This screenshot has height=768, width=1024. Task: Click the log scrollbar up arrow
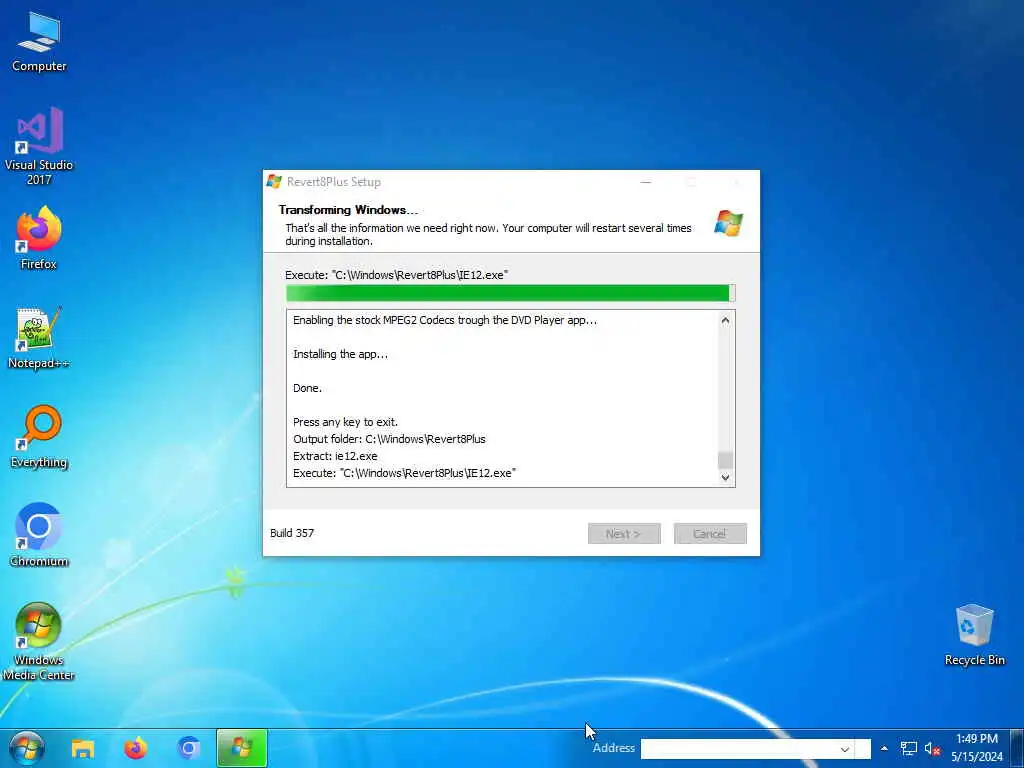725,321
